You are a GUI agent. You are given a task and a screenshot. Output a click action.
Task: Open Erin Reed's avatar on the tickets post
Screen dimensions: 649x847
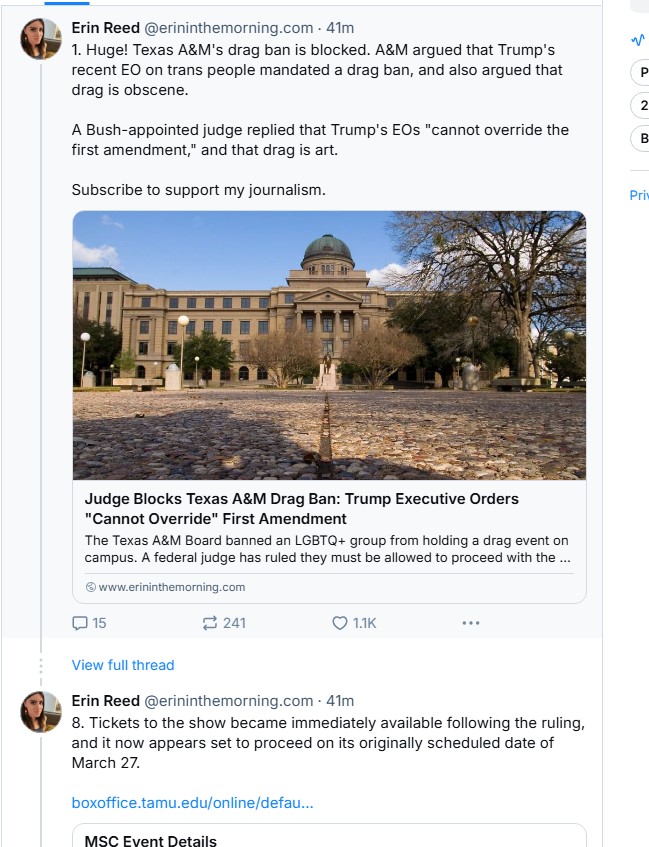[41, 711]
